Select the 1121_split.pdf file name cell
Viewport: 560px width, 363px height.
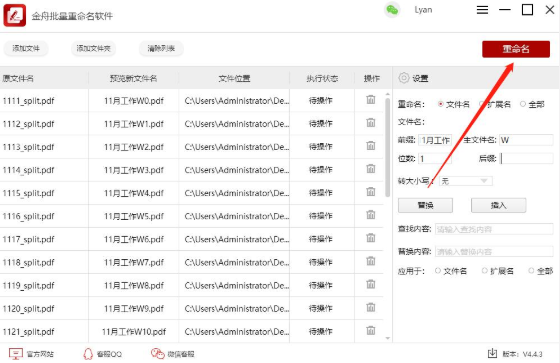click(x=28, y=332)
